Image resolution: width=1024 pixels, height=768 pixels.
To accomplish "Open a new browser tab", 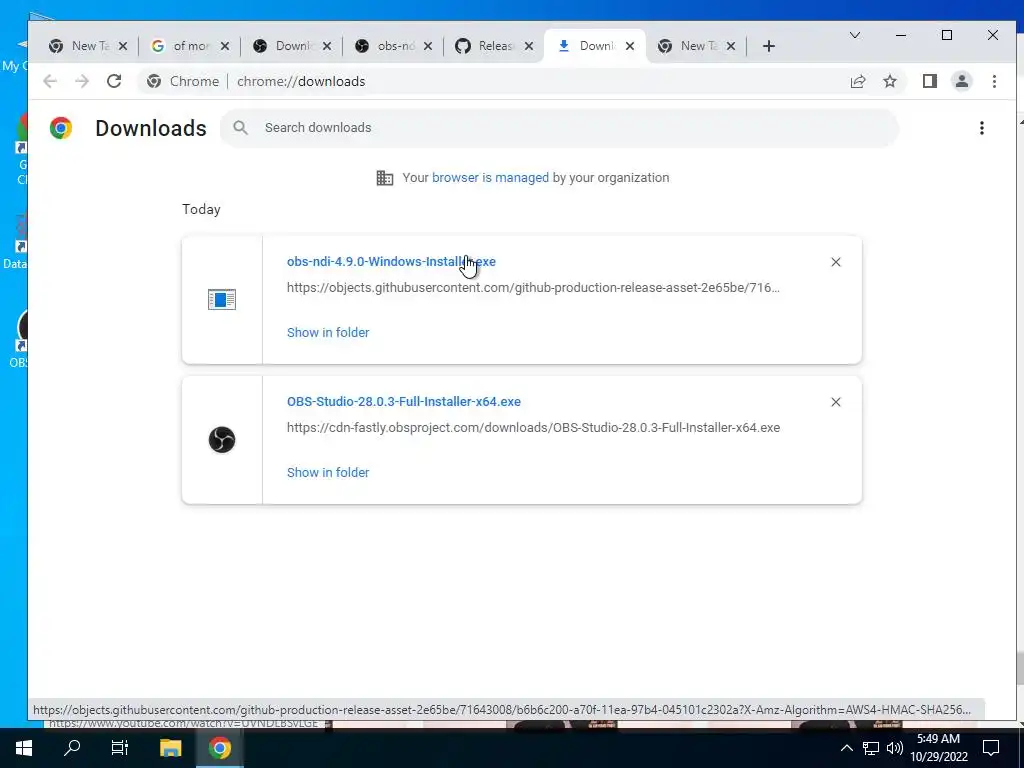I will 769,46.
